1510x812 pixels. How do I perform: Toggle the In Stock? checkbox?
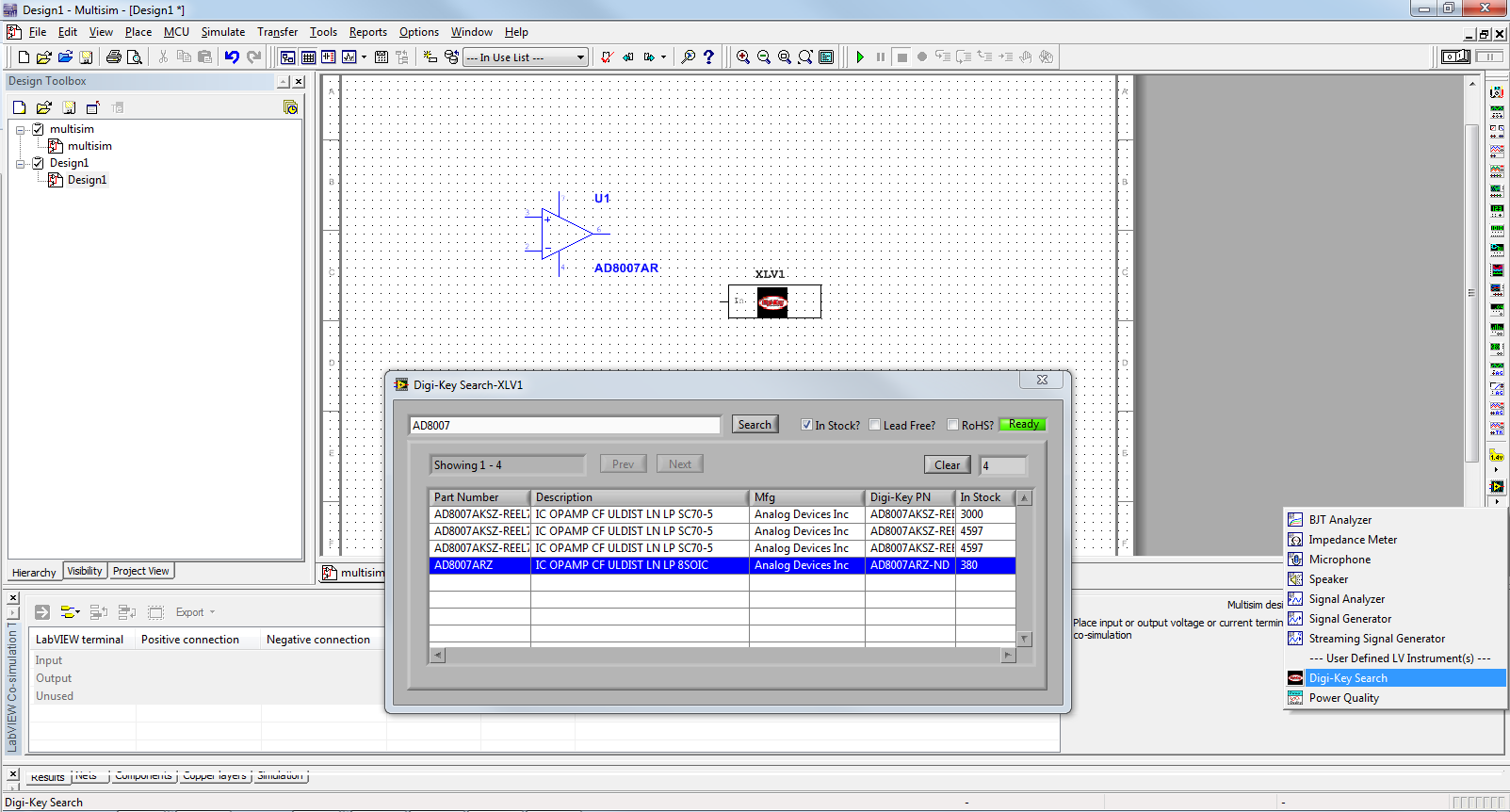[806, 425]
